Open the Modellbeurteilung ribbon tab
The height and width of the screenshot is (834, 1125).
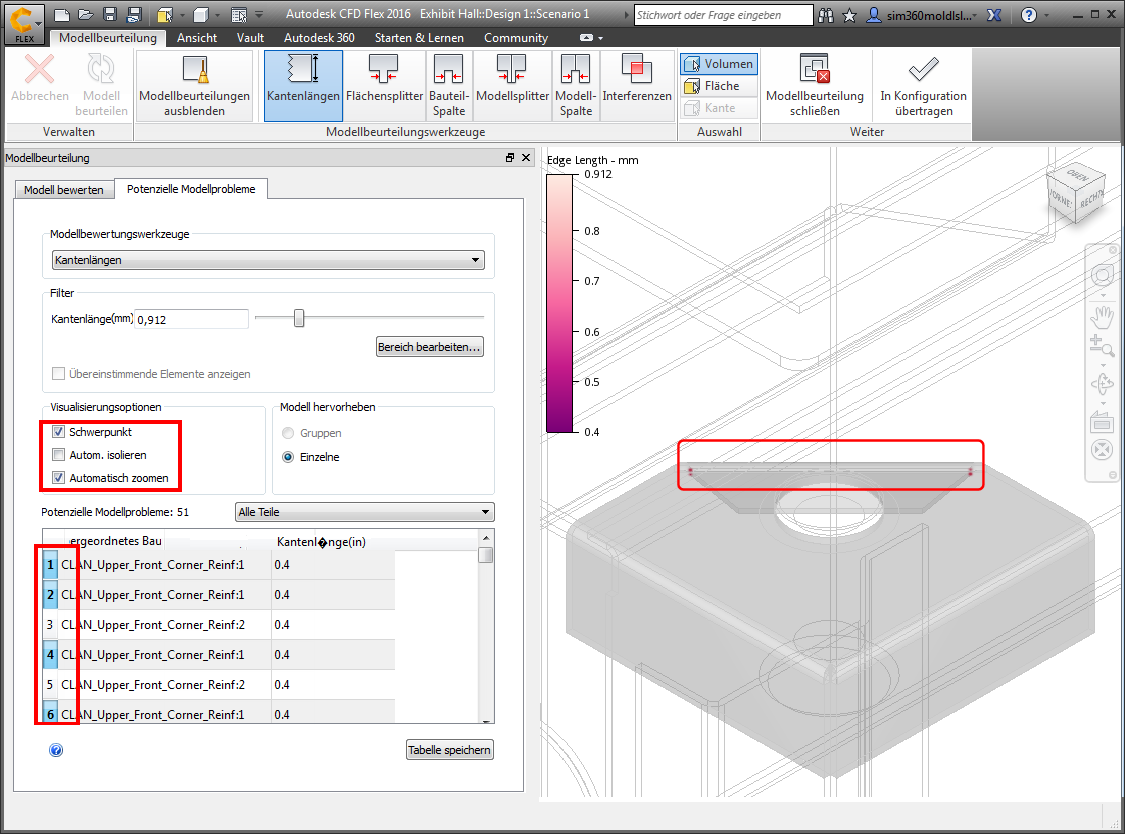(x=108, y=38)
